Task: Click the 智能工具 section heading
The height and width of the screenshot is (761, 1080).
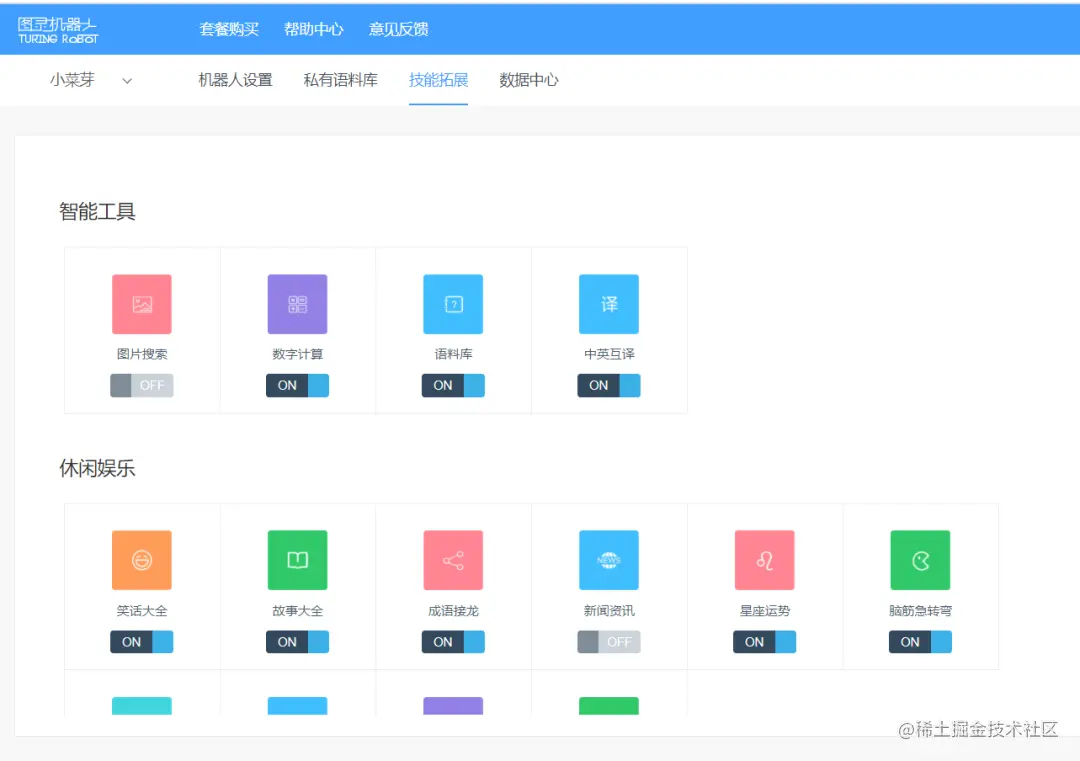Action: coord(97,211)
